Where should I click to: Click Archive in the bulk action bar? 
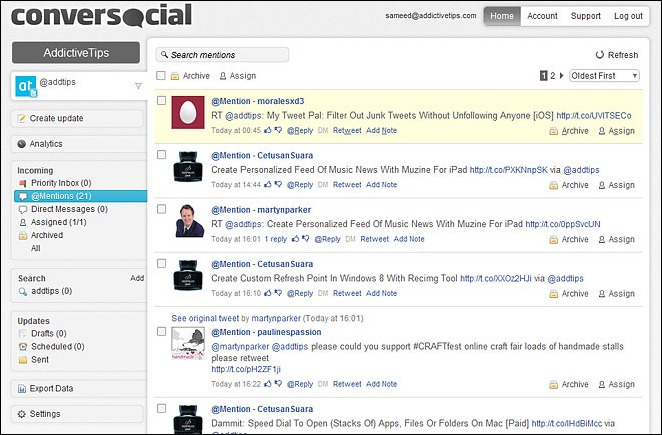(190, 76)
